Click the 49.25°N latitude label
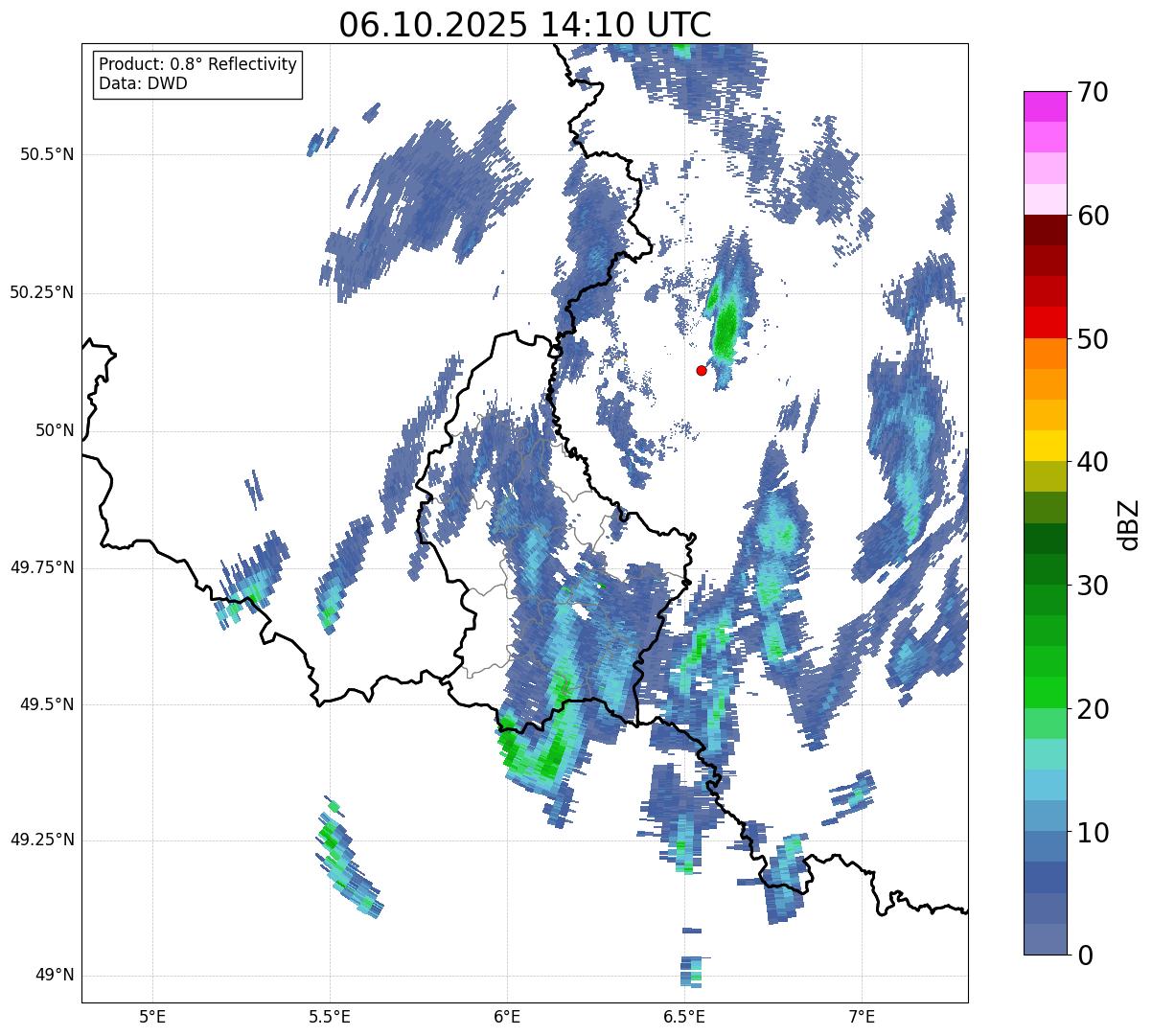The height and width of the screenshot is (1036, 1152). pyautogui.click(x=42, y=840)
